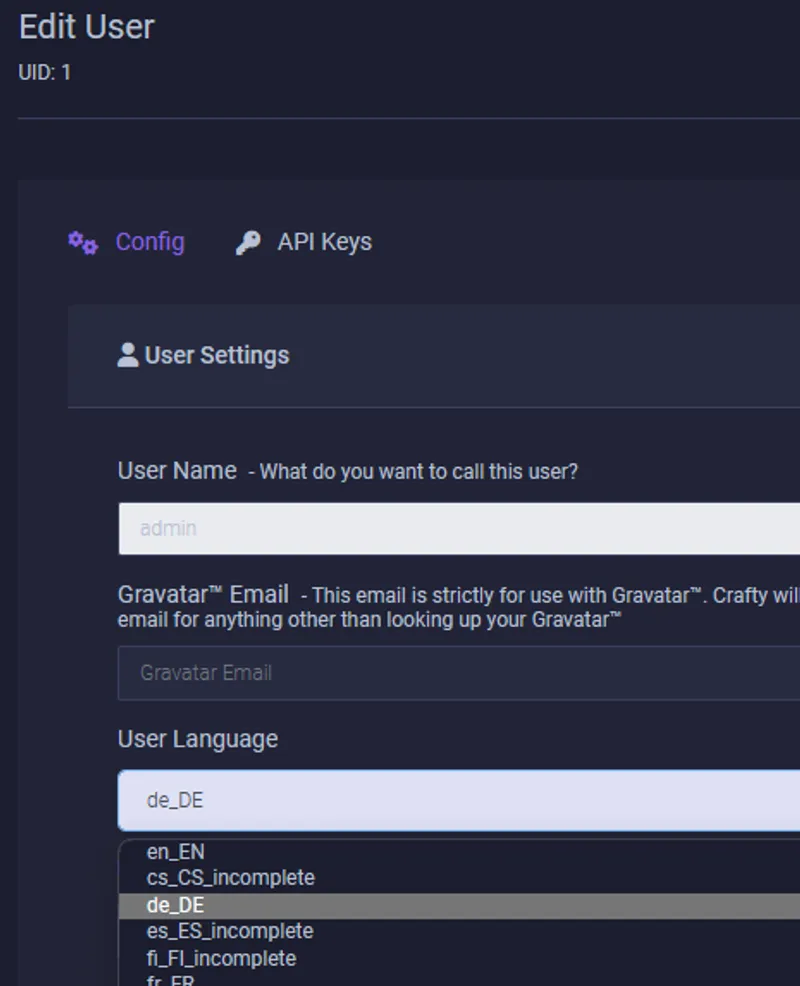This screenshot has height=986, width=800.
Task: Click the API Keys key icon
Action: 248,243
